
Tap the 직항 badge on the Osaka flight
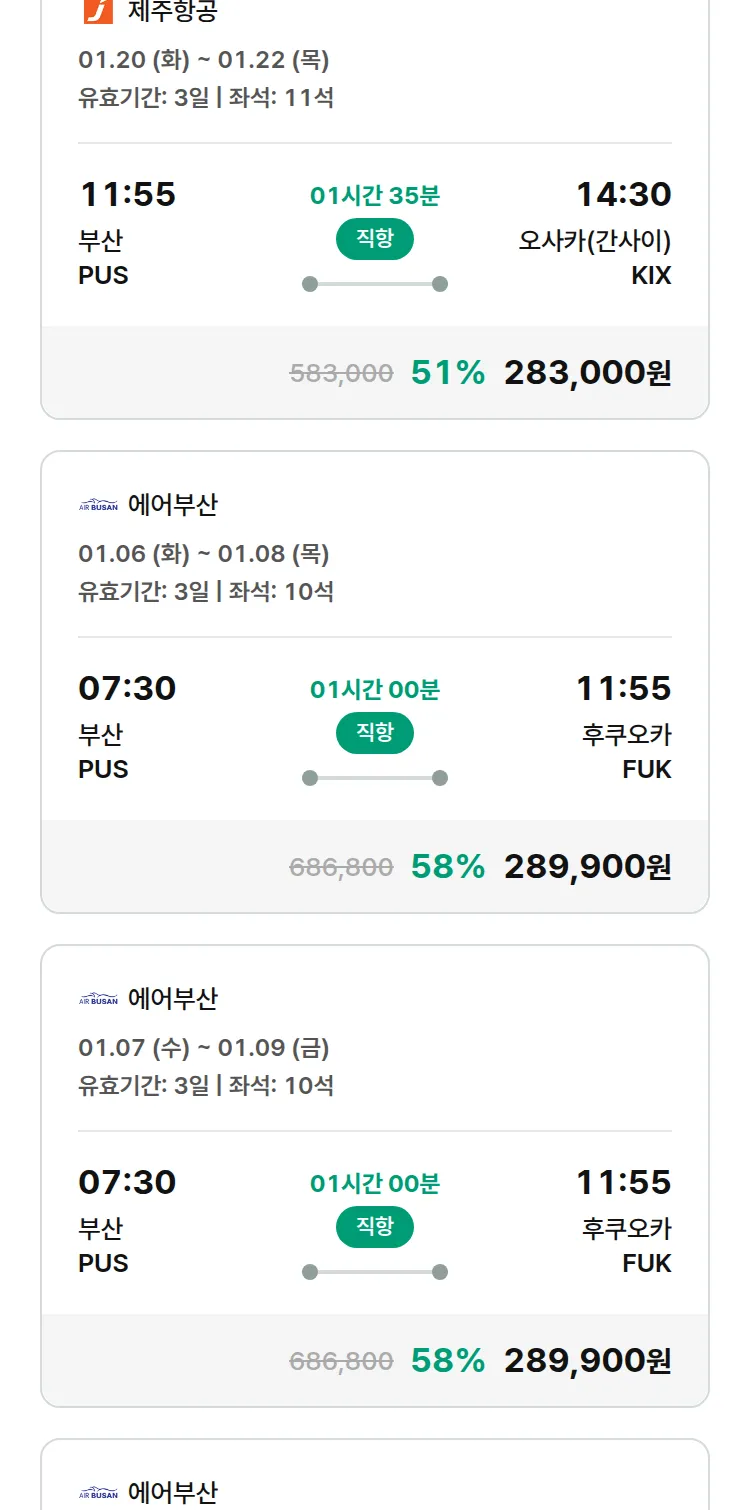374,239
